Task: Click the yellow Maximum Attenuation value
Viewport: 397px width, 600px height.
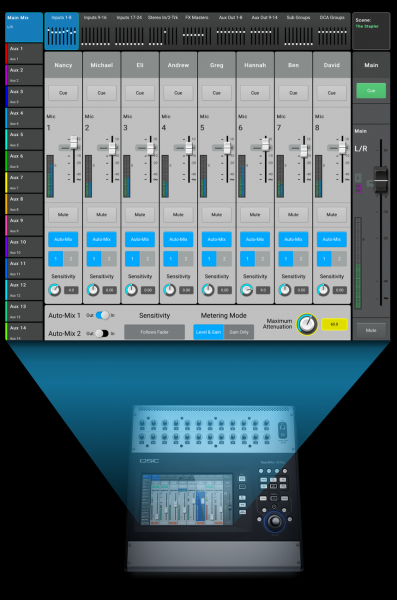Action: [x=334, y=324]
